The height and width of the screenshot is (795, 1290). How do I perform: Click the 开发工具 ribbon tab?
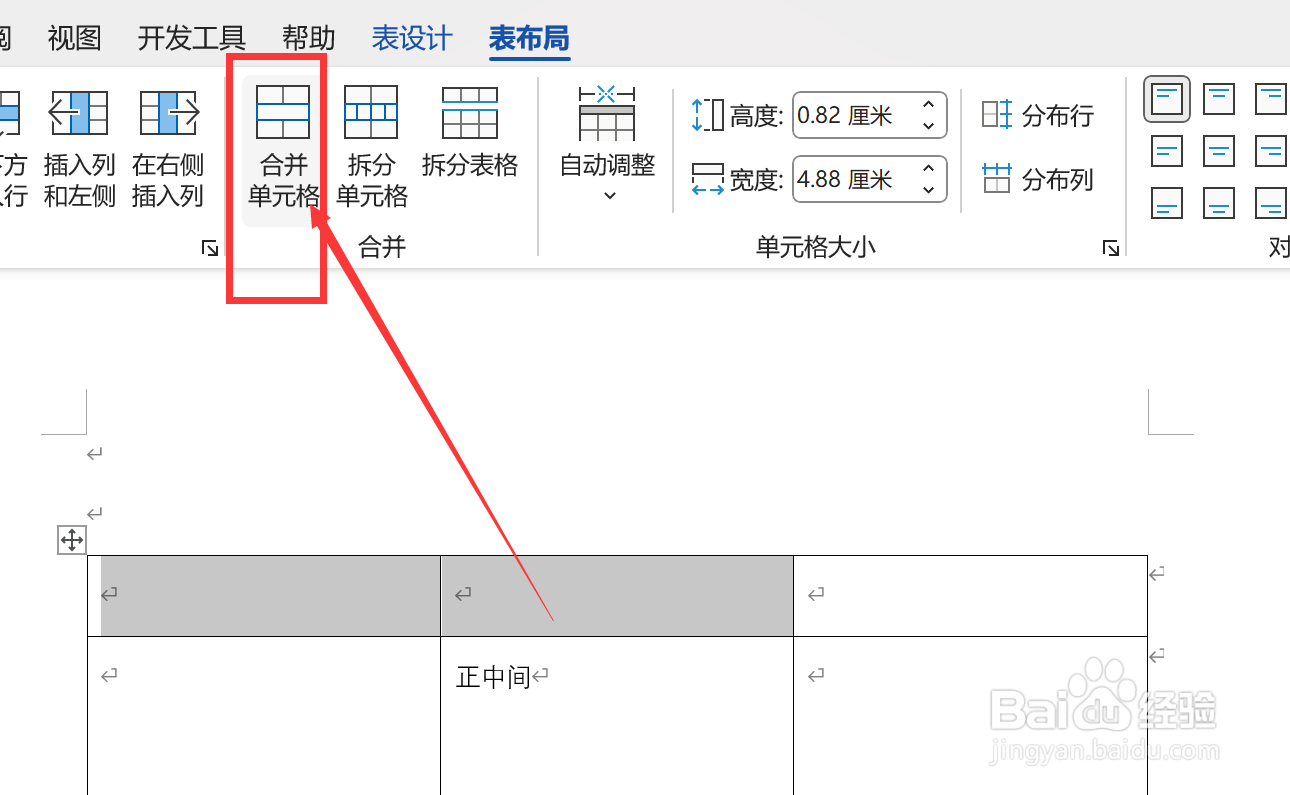(x=190, y=38)
